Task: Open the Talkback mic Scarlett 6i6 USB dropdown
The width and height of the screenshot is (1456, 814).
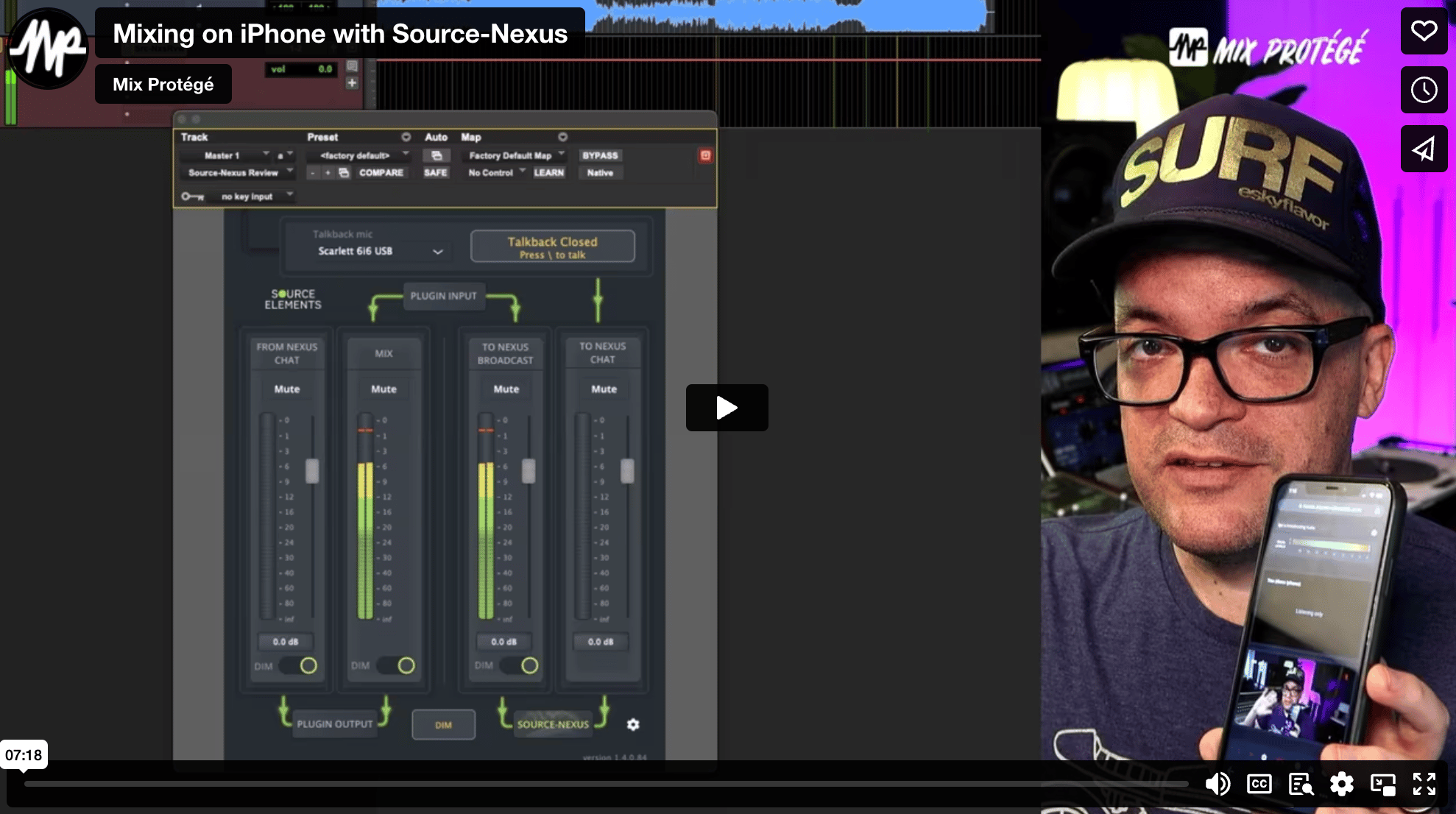Action: point(380,251)
